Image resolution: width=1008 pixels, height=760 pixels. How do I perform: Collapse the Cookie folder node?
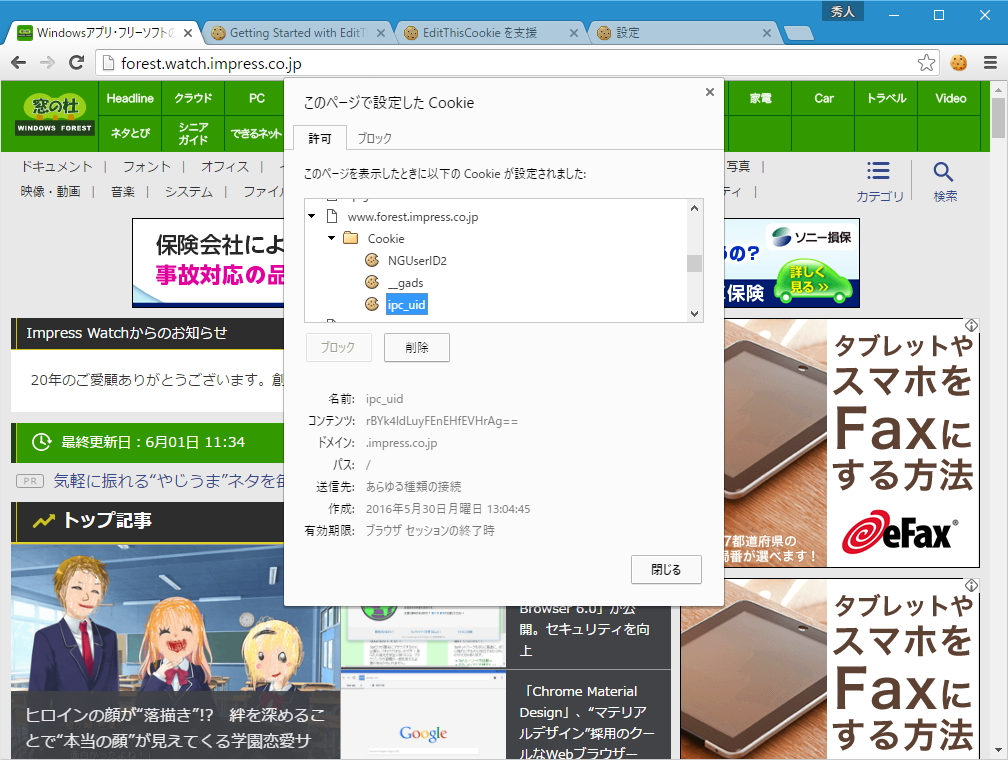click(x=331, y=238)
